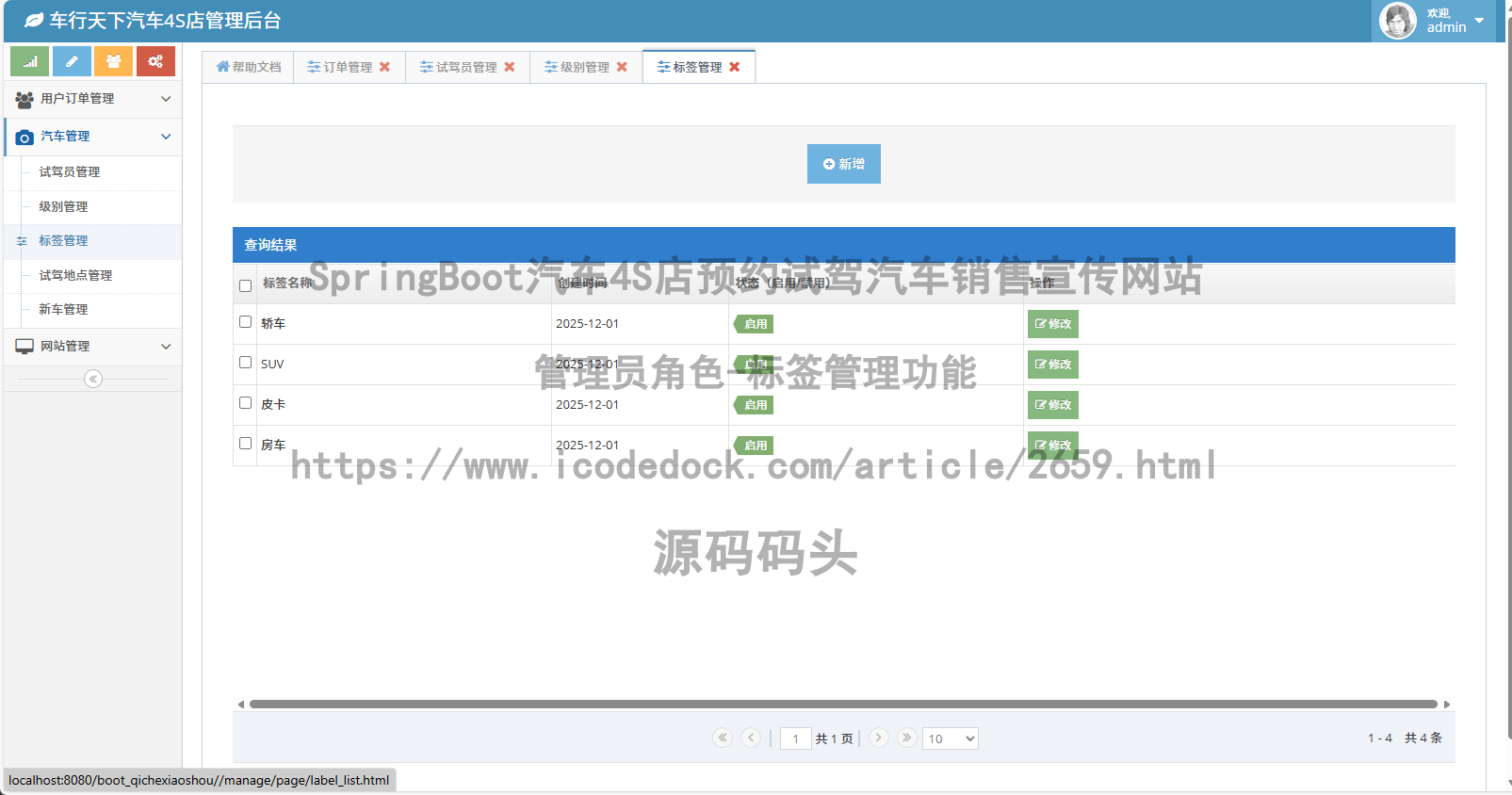1512x795 pixels.
Task: Click the blue pencil shortcut icon
Action: (72, 61)
